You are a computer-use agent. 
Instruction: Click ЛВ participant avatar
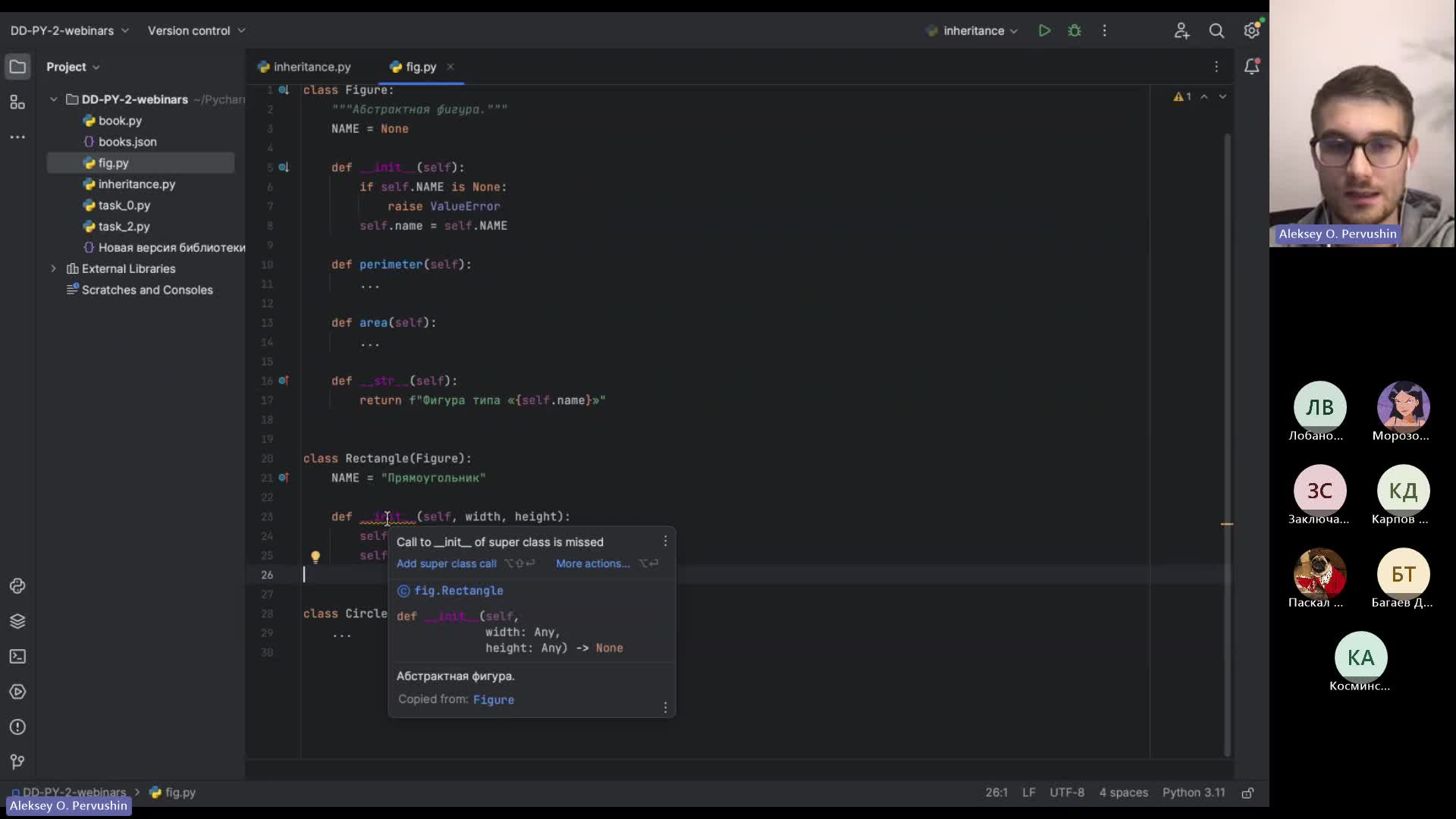pos(1319,407)
